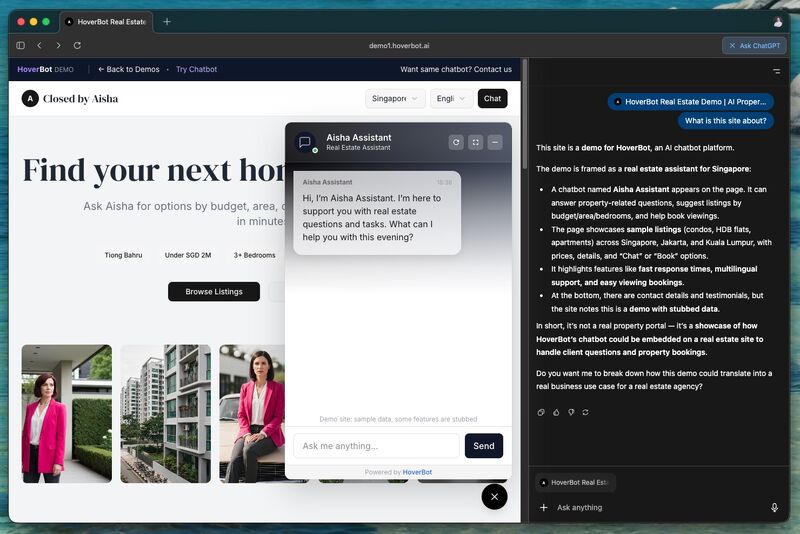
Task: Reload the page with the refresh icon
Action: (77, 45)
